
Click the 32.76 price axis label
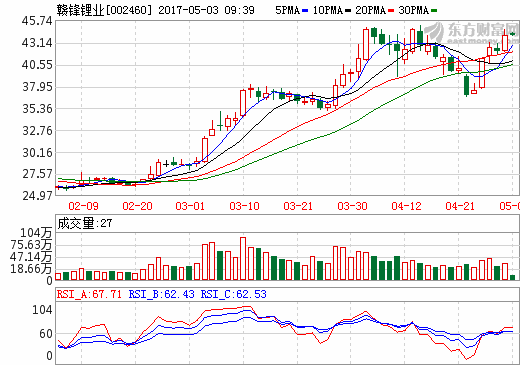click(37, 131)
